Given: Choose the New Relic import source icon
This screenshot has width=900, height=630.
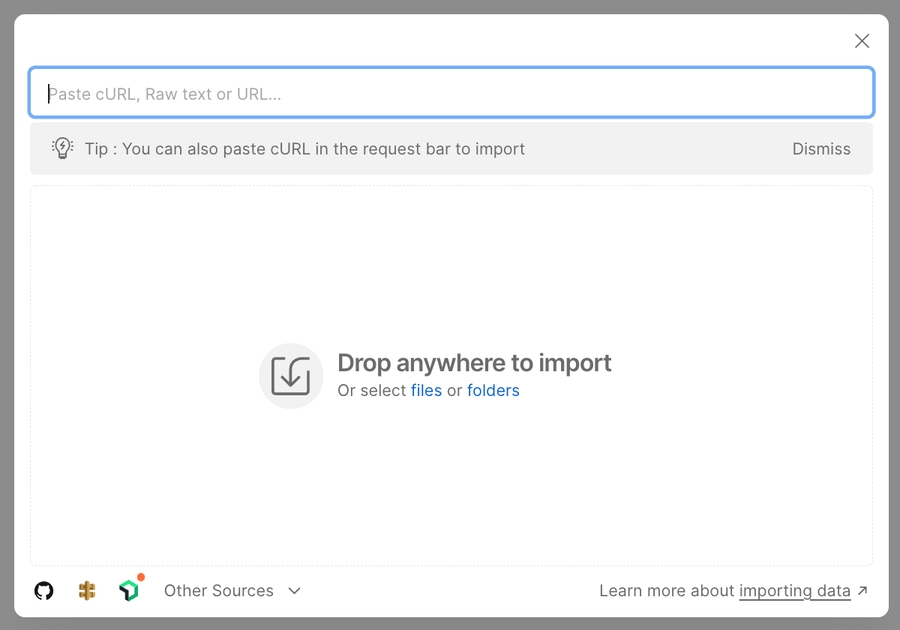Looking at the screenshot, I should 128,591.
